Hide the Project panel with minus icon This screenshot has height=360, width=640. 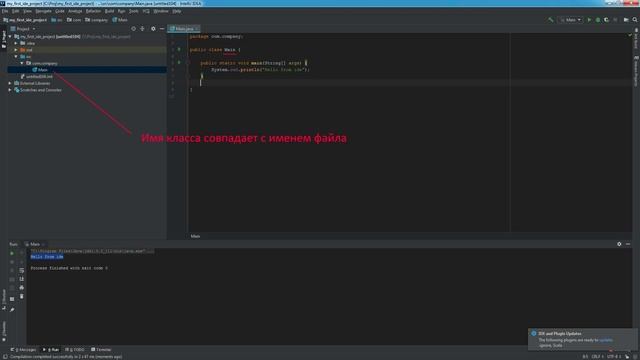click(x=162, y=29)
